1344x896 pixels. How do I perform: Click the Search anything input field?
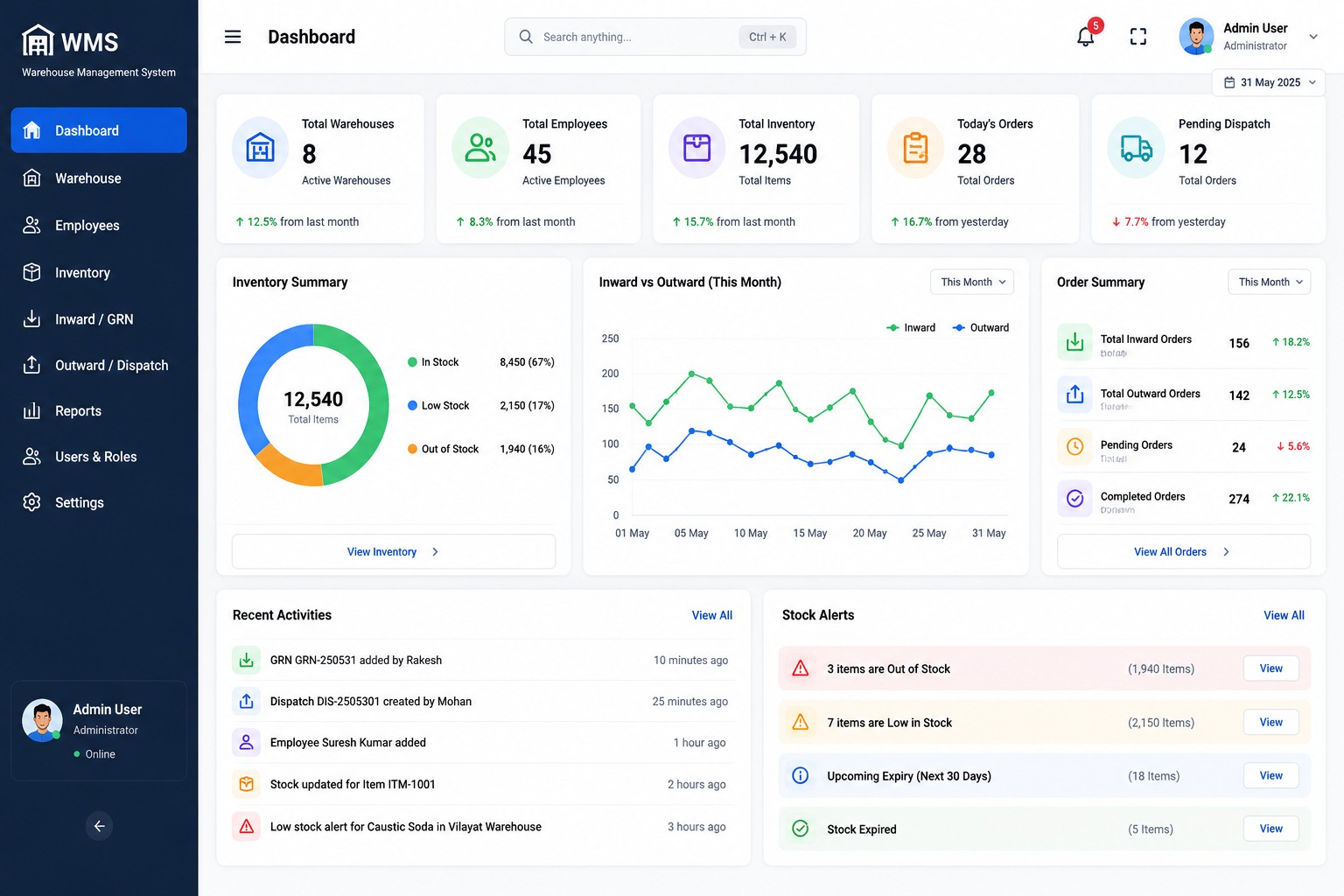655,37
